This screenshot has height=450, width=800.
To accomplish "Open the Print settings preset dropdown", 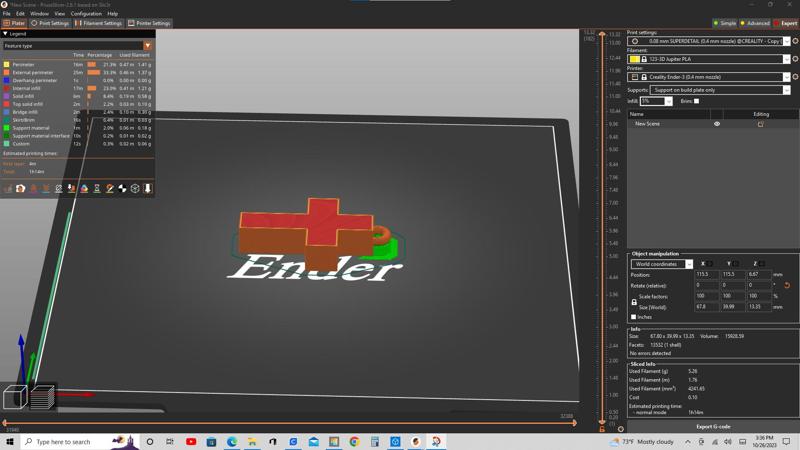I will (786, 41).
